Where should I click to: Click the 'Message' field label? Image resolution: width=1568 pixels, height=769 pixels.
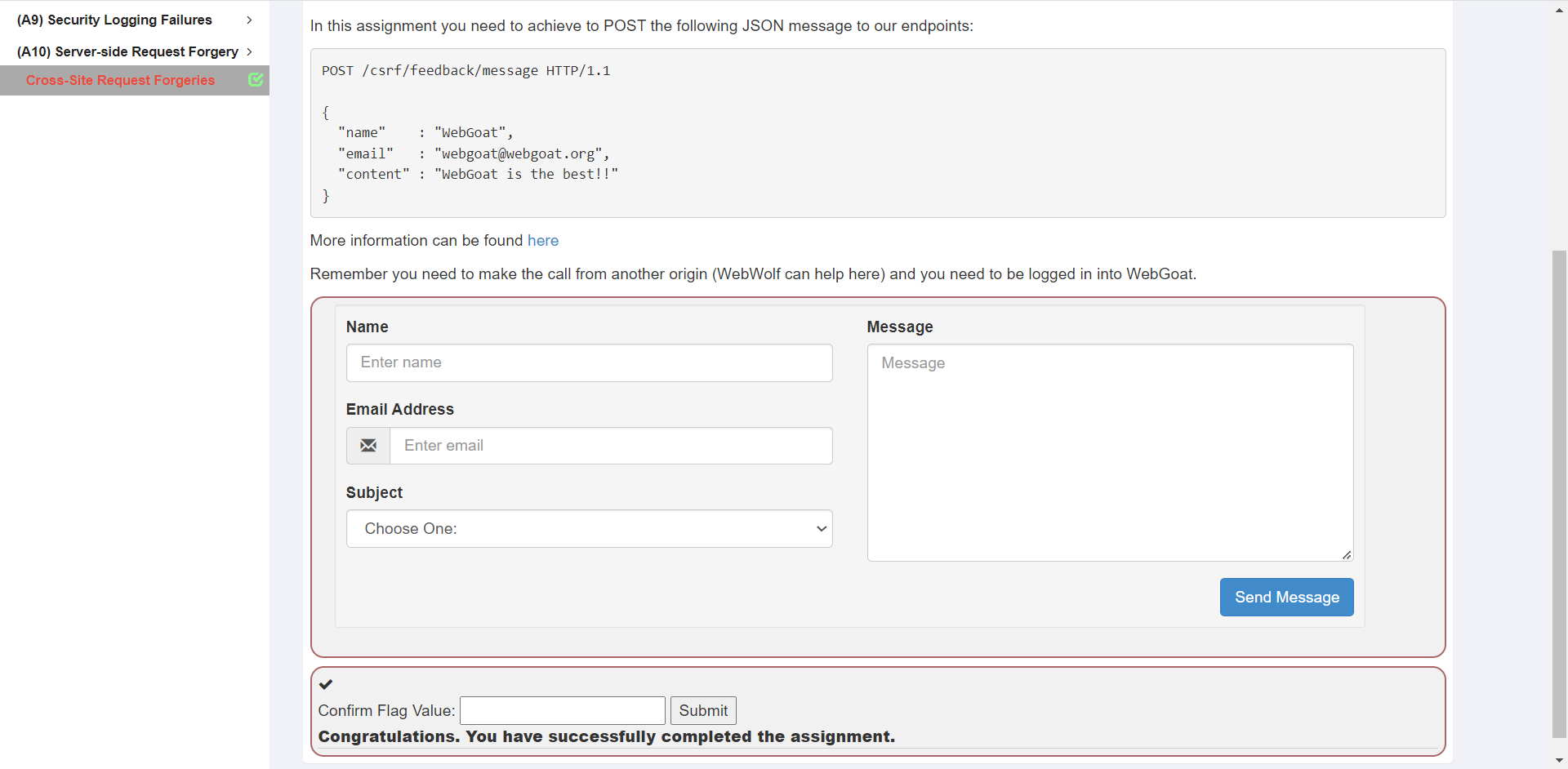click(x=899, y=327)
